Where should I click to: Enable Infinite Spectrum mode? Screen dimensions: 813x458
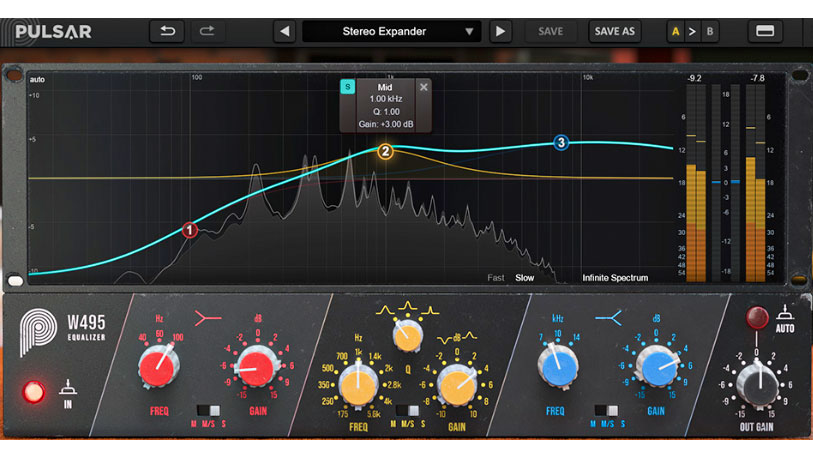point(615,278)
